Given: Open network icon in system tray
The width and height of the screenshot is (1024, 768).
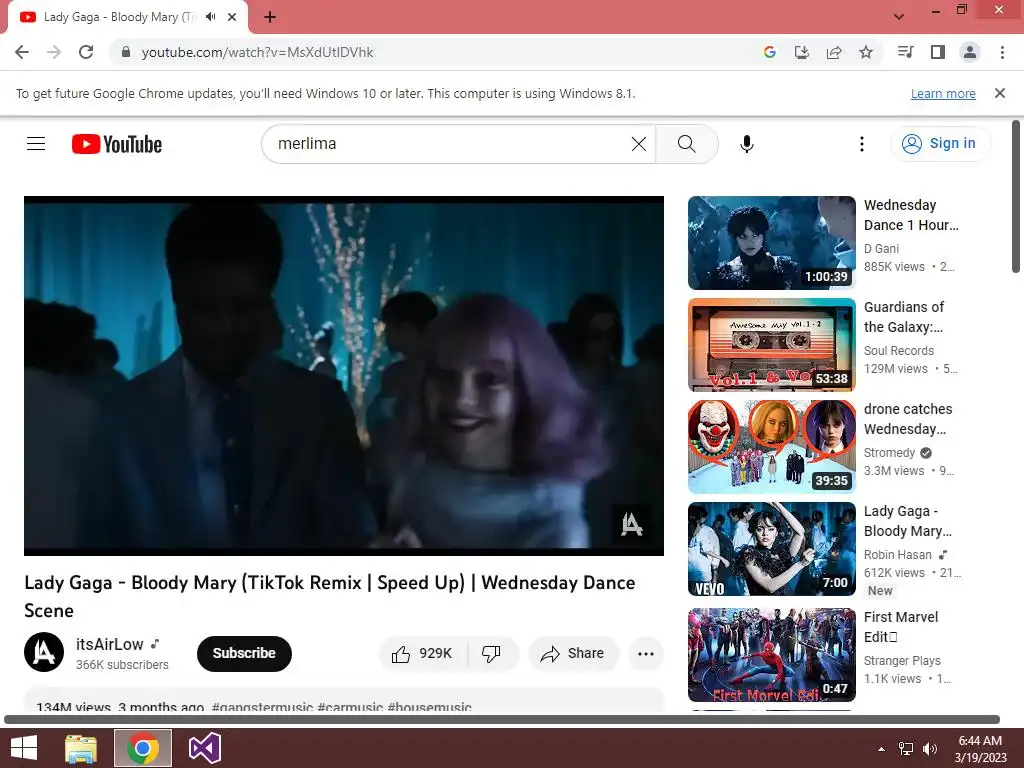Looking at the screenshot, I should tap(906, 748).
